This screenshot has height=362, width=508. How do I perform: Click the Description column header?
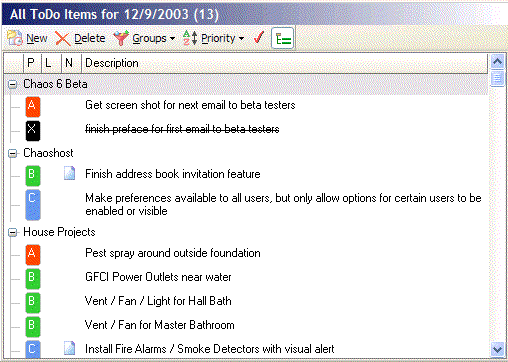click(x=285, y=63)
